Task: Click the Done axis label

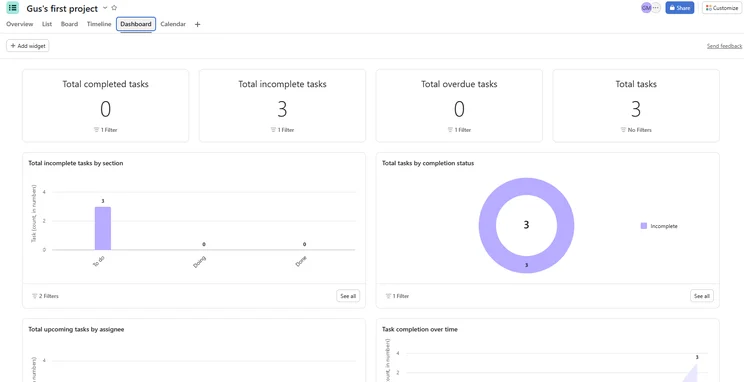Action: pos(301,261)
